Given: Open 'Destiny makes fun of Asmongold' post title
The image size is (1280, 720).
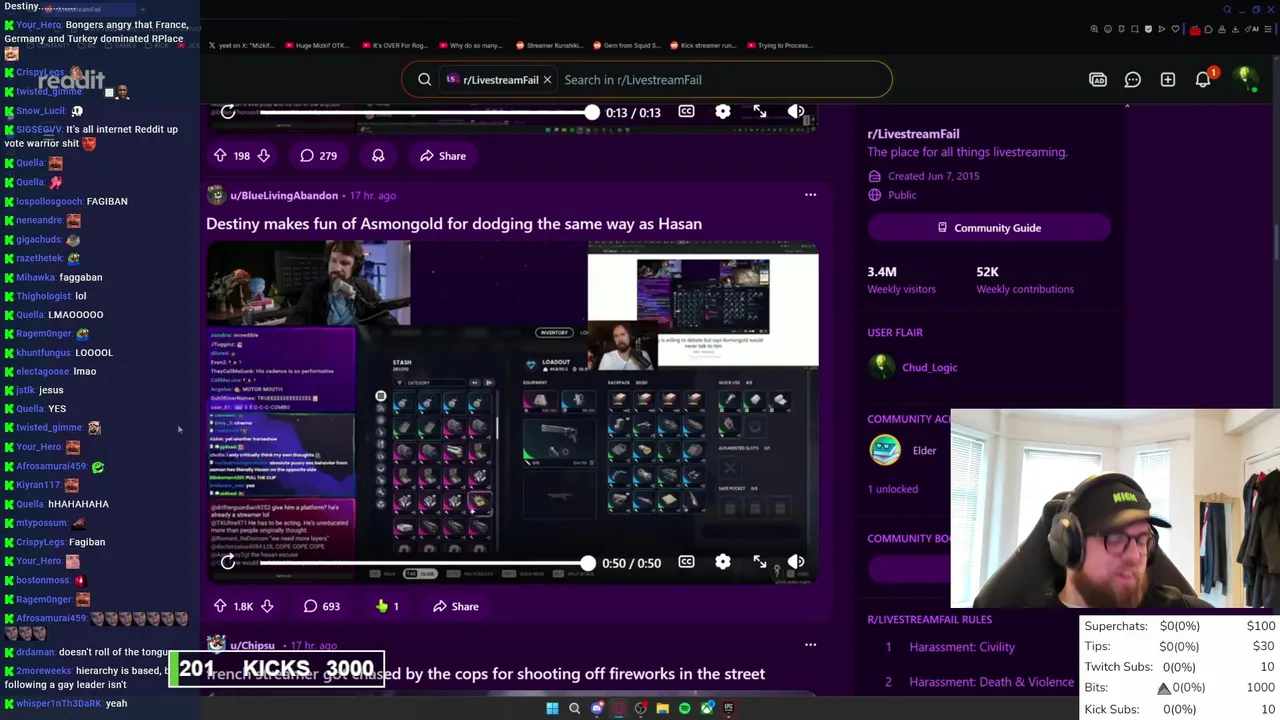Looking at the screenshot, I should [x=454, y=224].
